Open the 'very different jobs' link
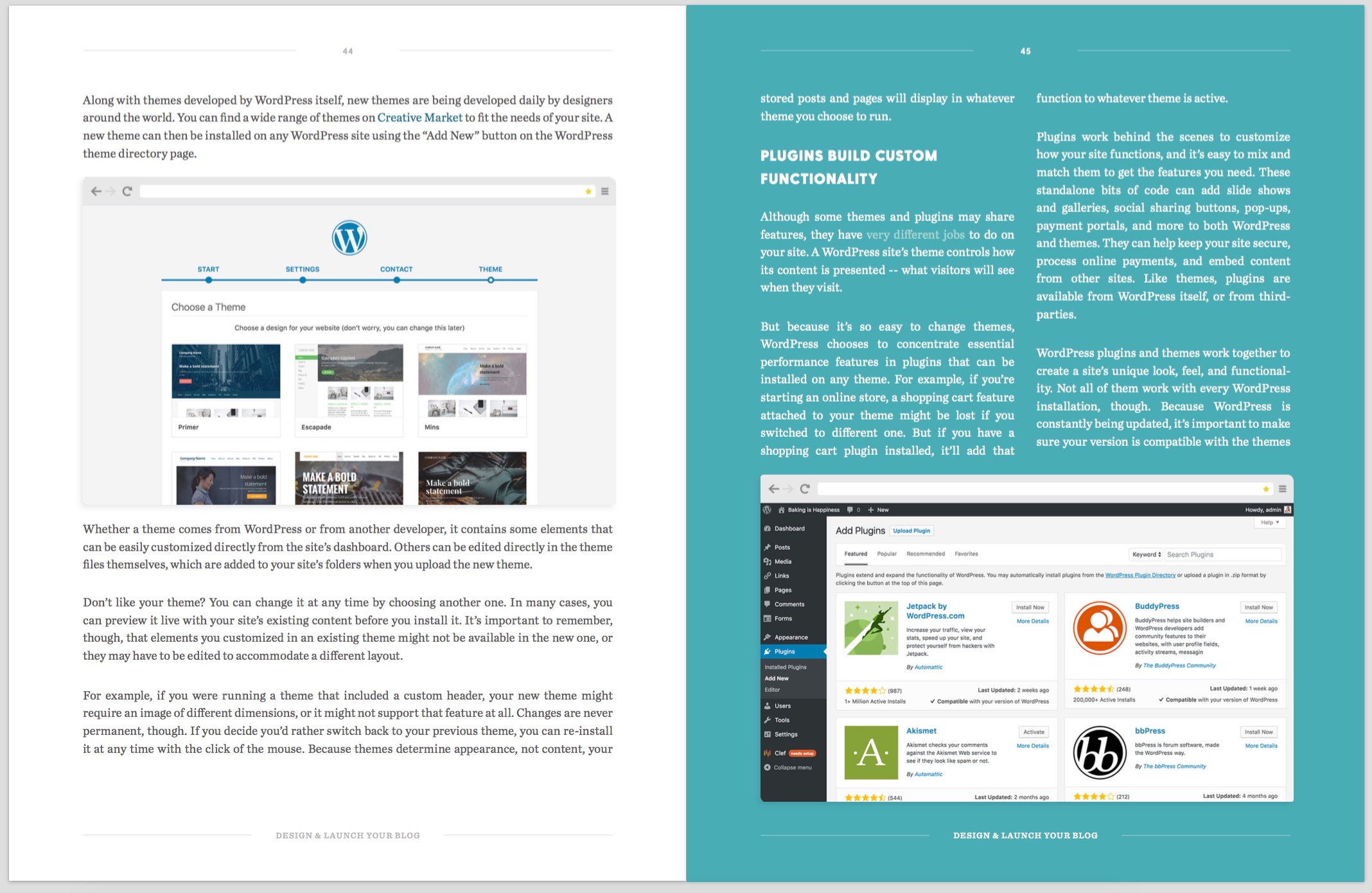 [915, 234]
